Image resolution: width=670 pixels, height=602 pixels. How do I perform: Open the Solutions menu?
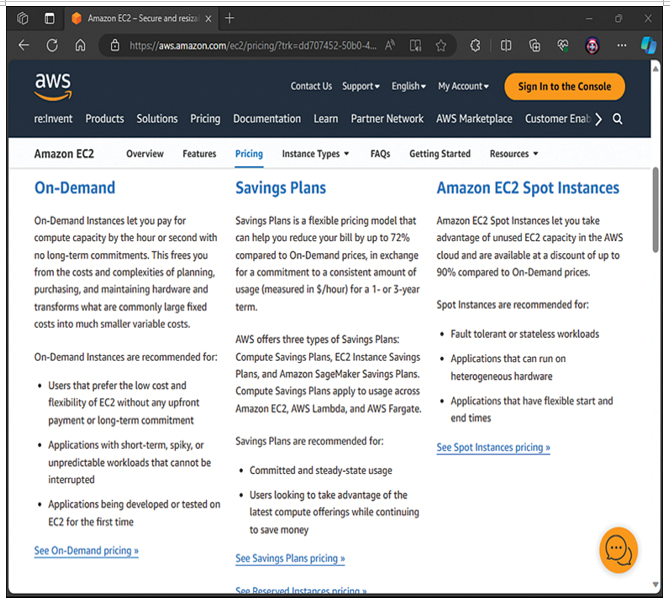point(157,119)
